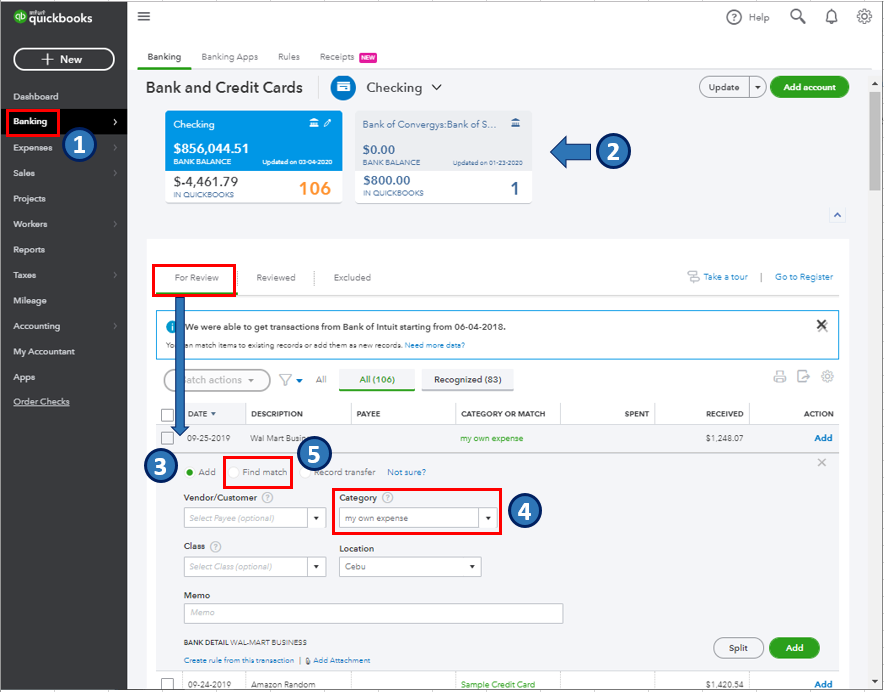884x692 pixels.
Task: Open the Batch actions dropdown
Action: [x=217, y=380]
